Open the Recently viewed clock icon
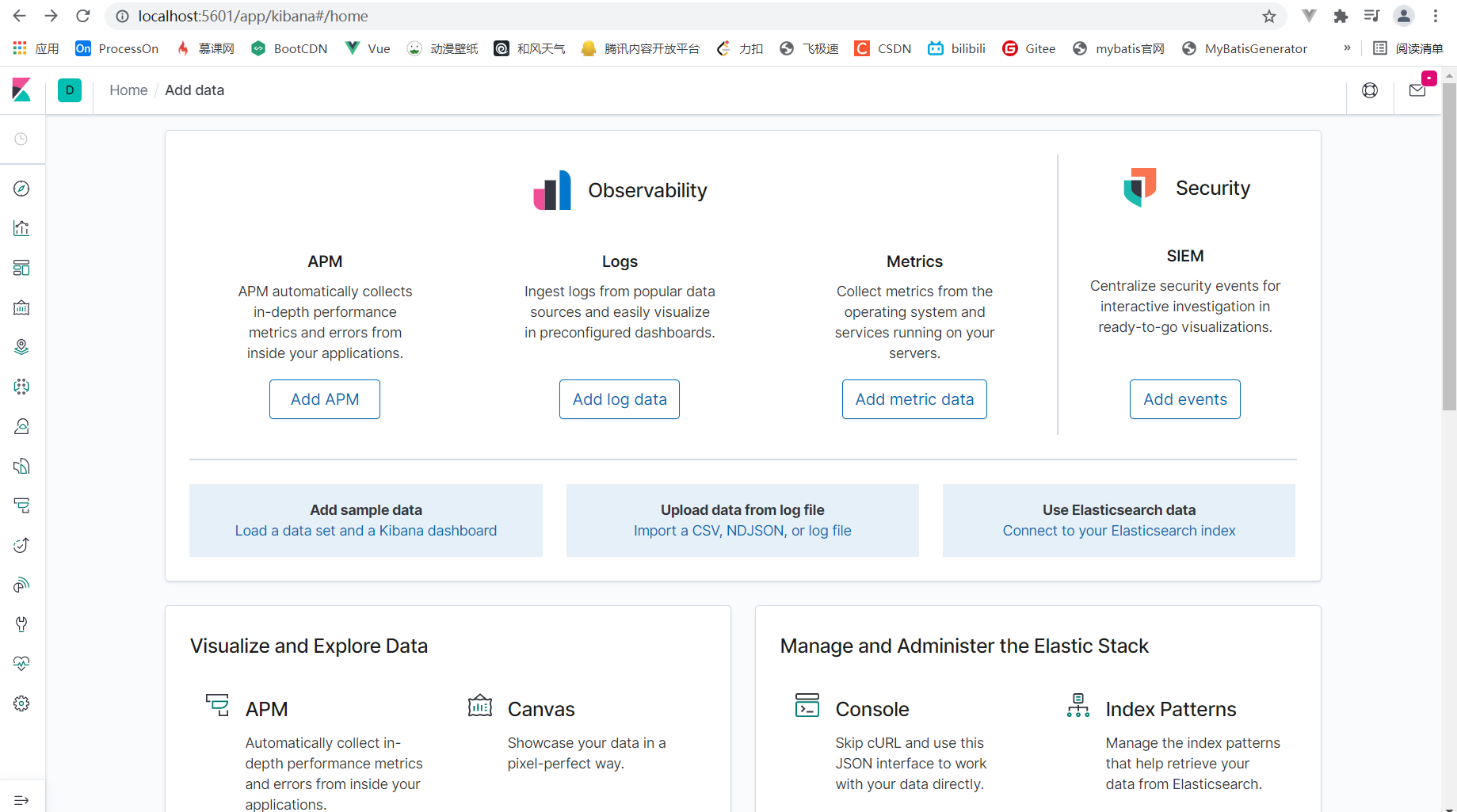 pyautogui.click(x=21, y=139)
